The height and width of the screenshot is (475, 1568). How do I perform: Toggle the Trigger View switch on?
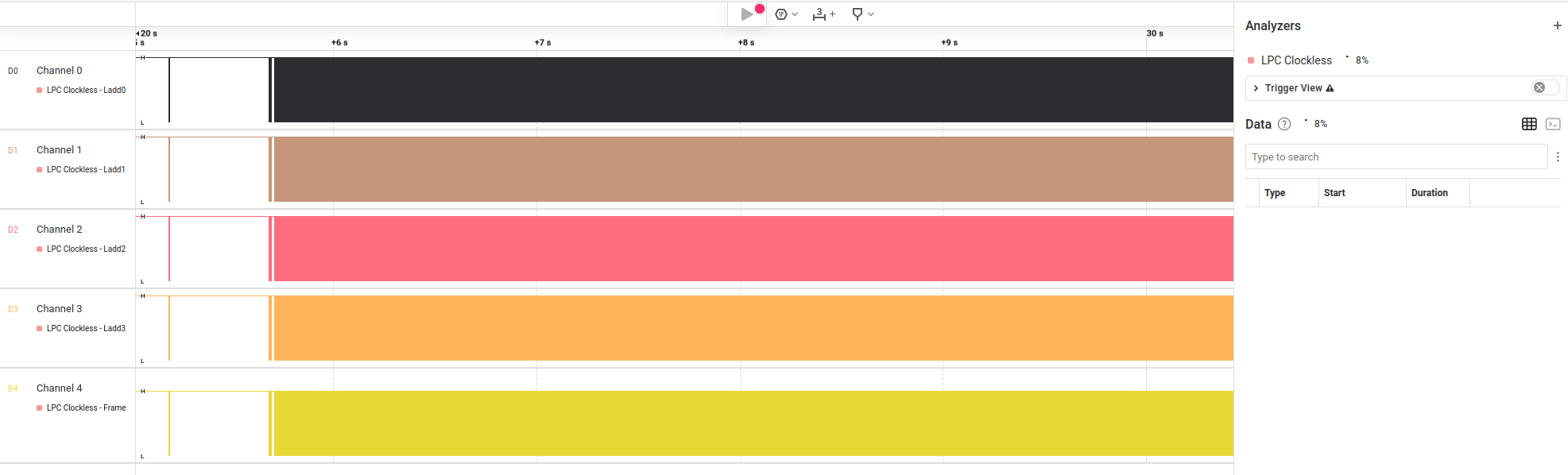click(x=1545, y=87)
